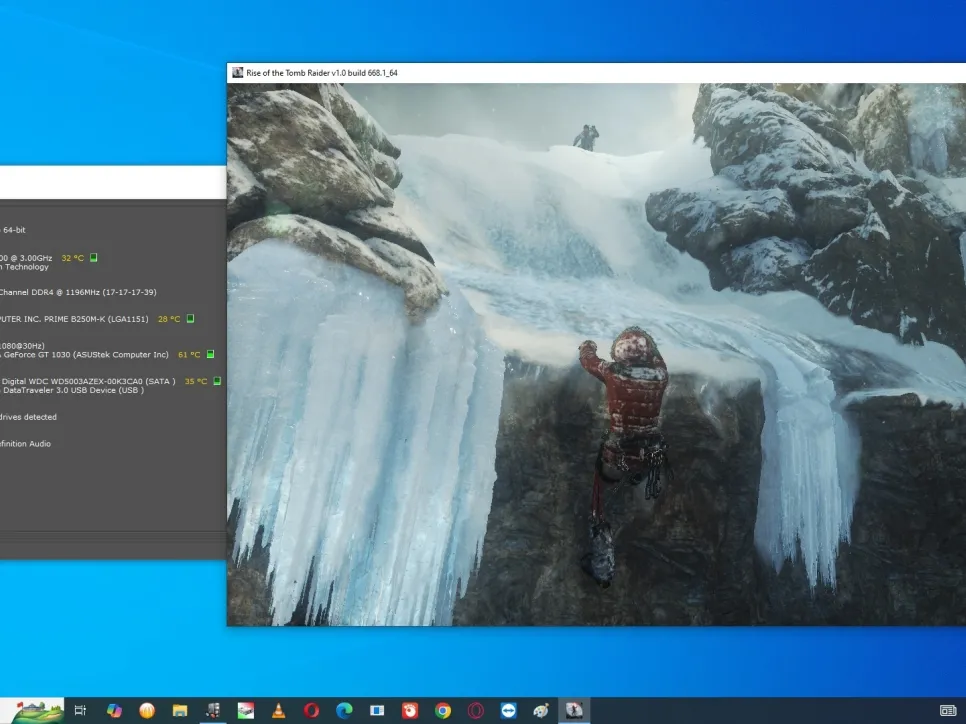
Task: Open Task View from the taskbar
Action: point(80,710)
